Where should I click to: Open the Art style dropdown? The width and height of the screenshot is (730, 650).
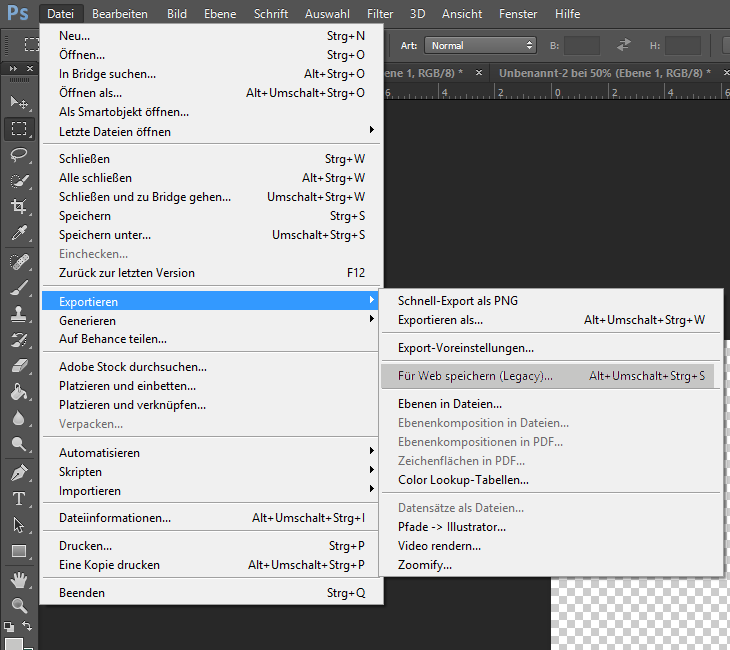point(481,45)
